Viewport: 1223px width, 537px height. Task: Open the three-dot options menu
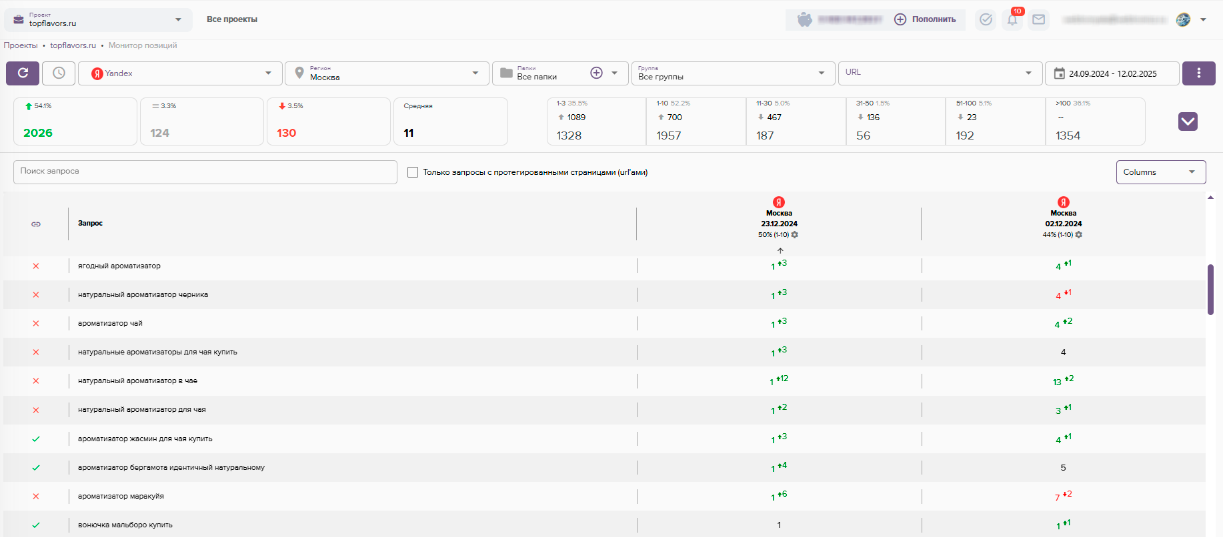pos(1199,73)
